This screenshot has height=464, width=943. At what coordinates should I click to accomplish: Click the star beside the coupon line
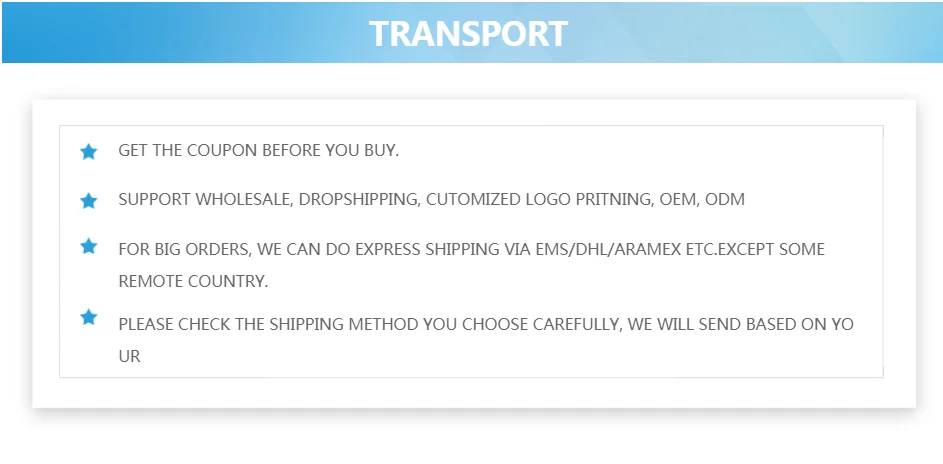tap(89, 152)
